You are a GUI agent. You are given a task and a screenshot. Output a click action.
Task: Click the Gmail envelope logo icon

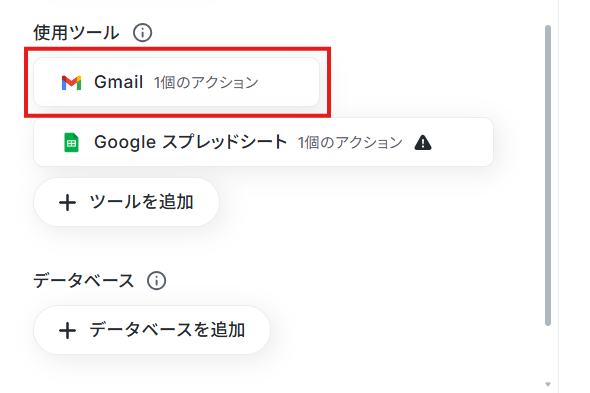(71, 82)
